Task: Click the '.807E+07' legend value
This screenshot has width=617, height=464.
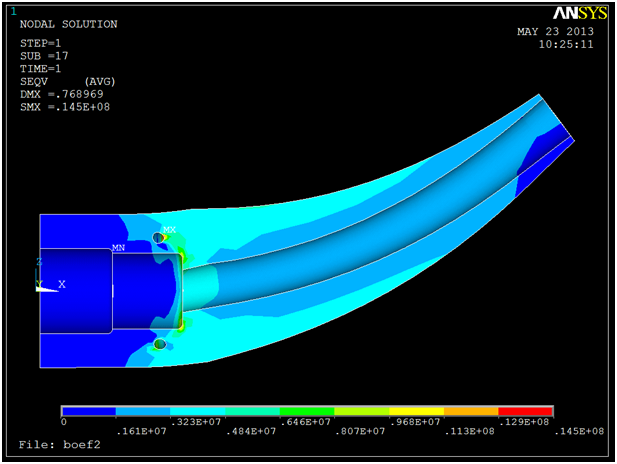Action: [360, 431]
